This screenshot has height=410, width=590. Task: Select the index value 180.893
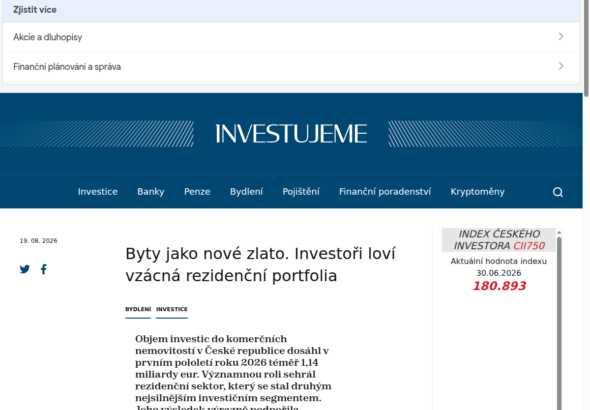[499, 286]
